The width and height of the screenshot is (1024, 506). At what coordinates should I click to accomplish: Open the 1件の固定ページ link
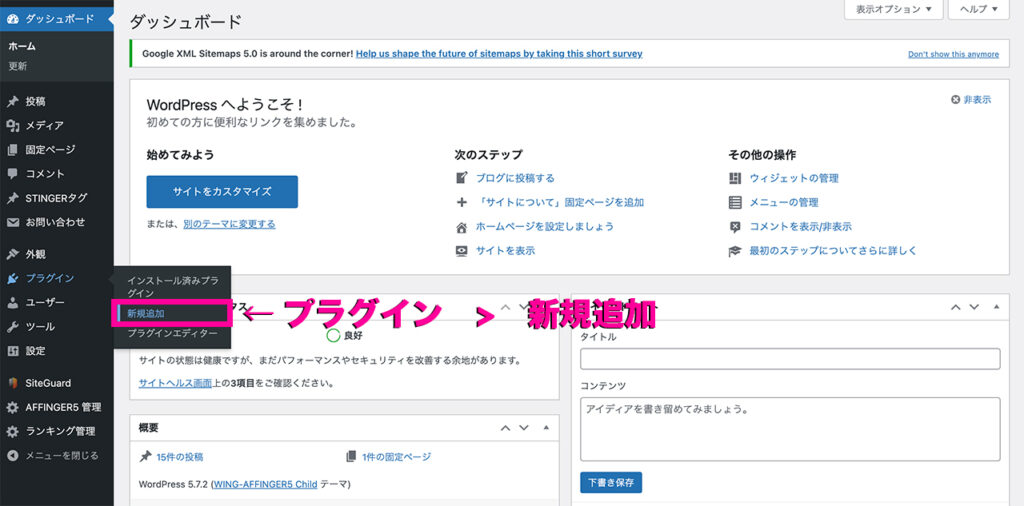396,457
